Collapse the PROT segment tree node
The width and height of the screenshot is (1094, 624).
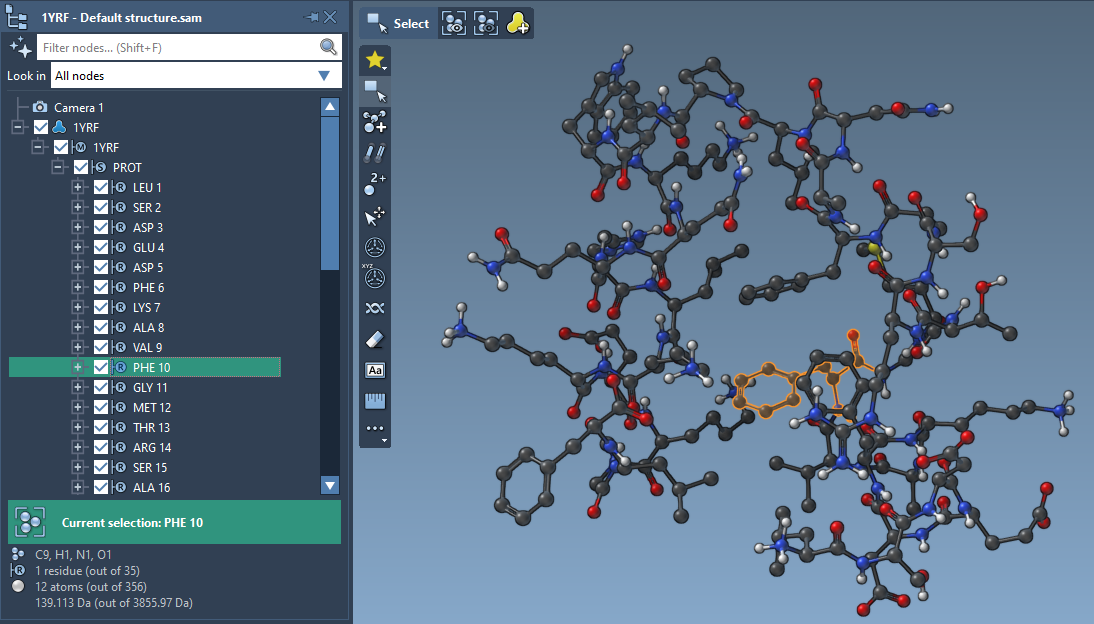pos(58,168)
